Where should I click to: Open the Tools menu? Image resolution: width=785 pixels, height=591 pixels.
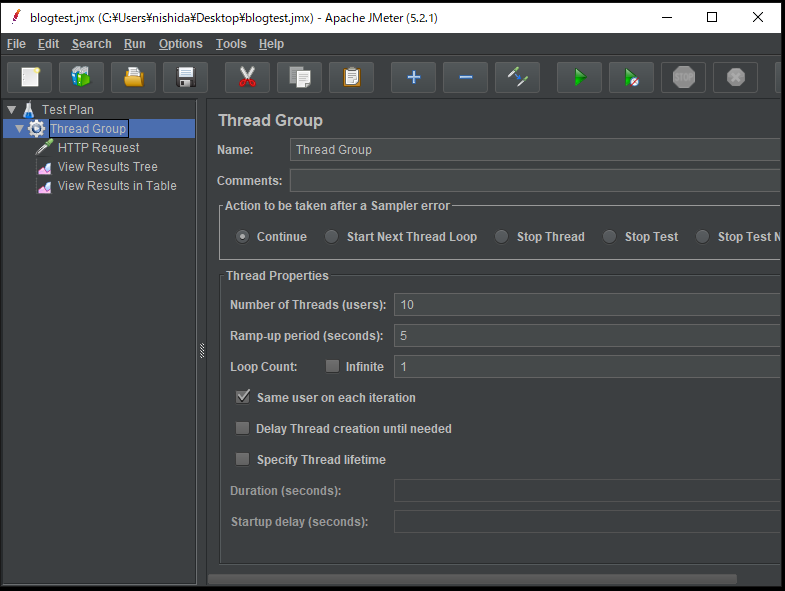coord(231,44)
